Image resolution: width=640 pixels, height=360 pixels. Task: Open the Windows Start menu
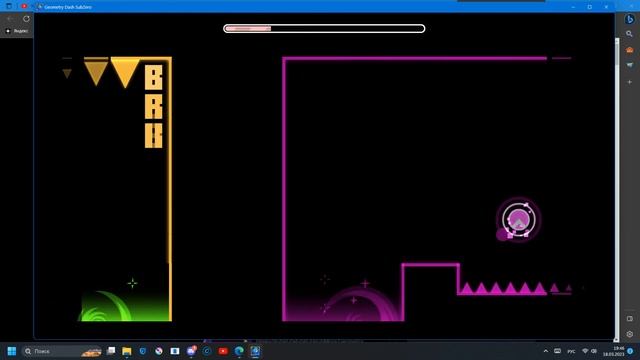(x=11, y=351)
